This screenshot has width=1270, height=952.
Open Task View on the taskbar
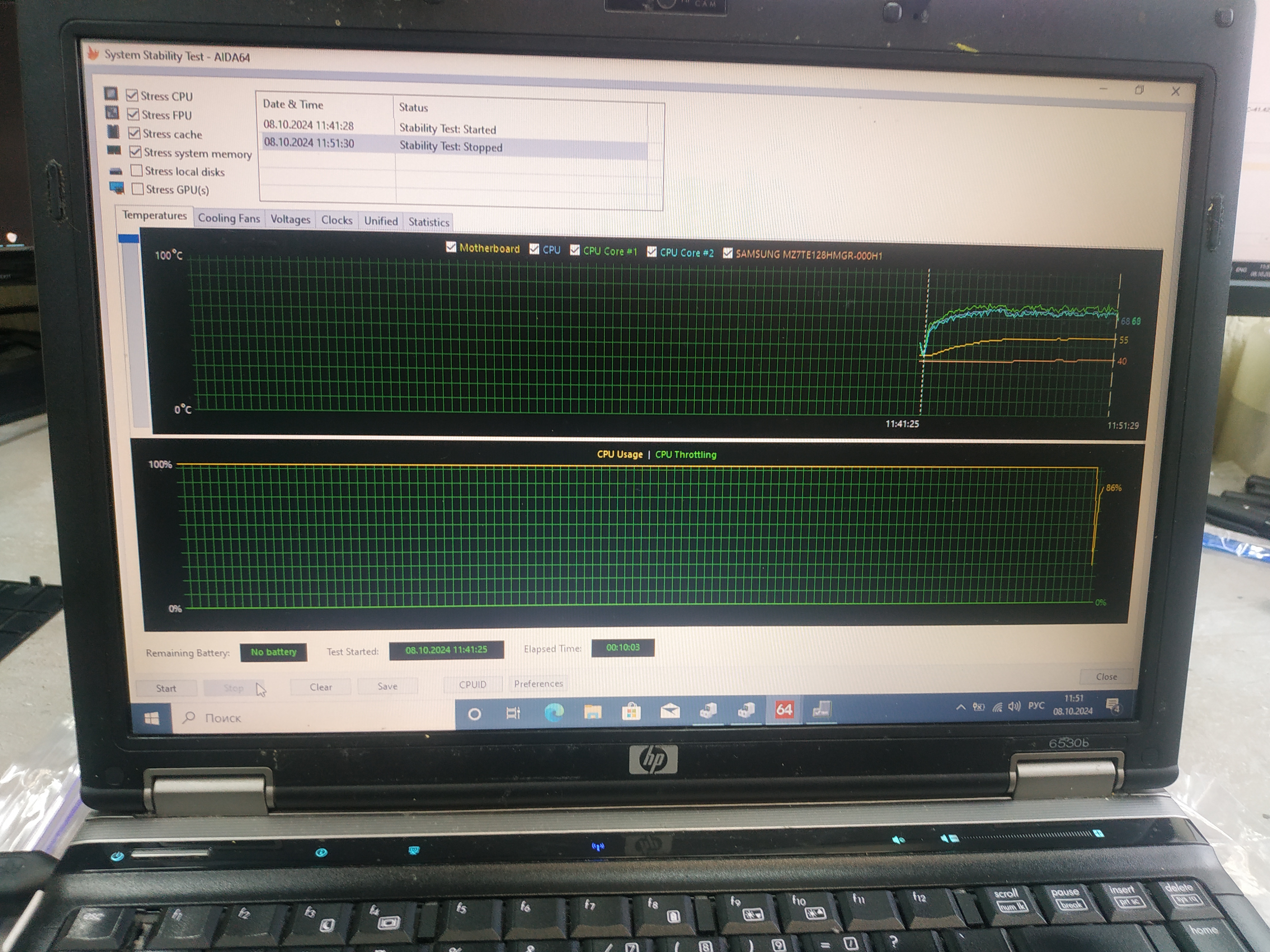(x=513, y=713)
